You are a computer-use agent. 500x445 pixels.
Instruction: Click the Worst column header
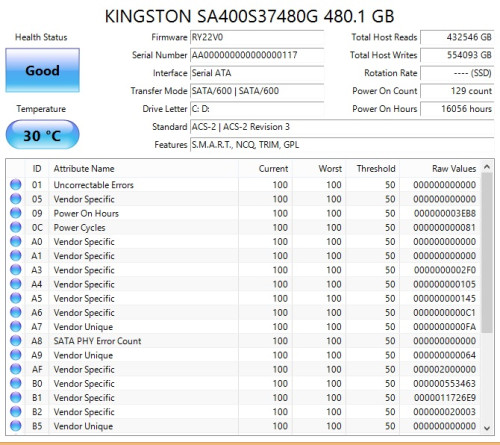pos(319,169)
